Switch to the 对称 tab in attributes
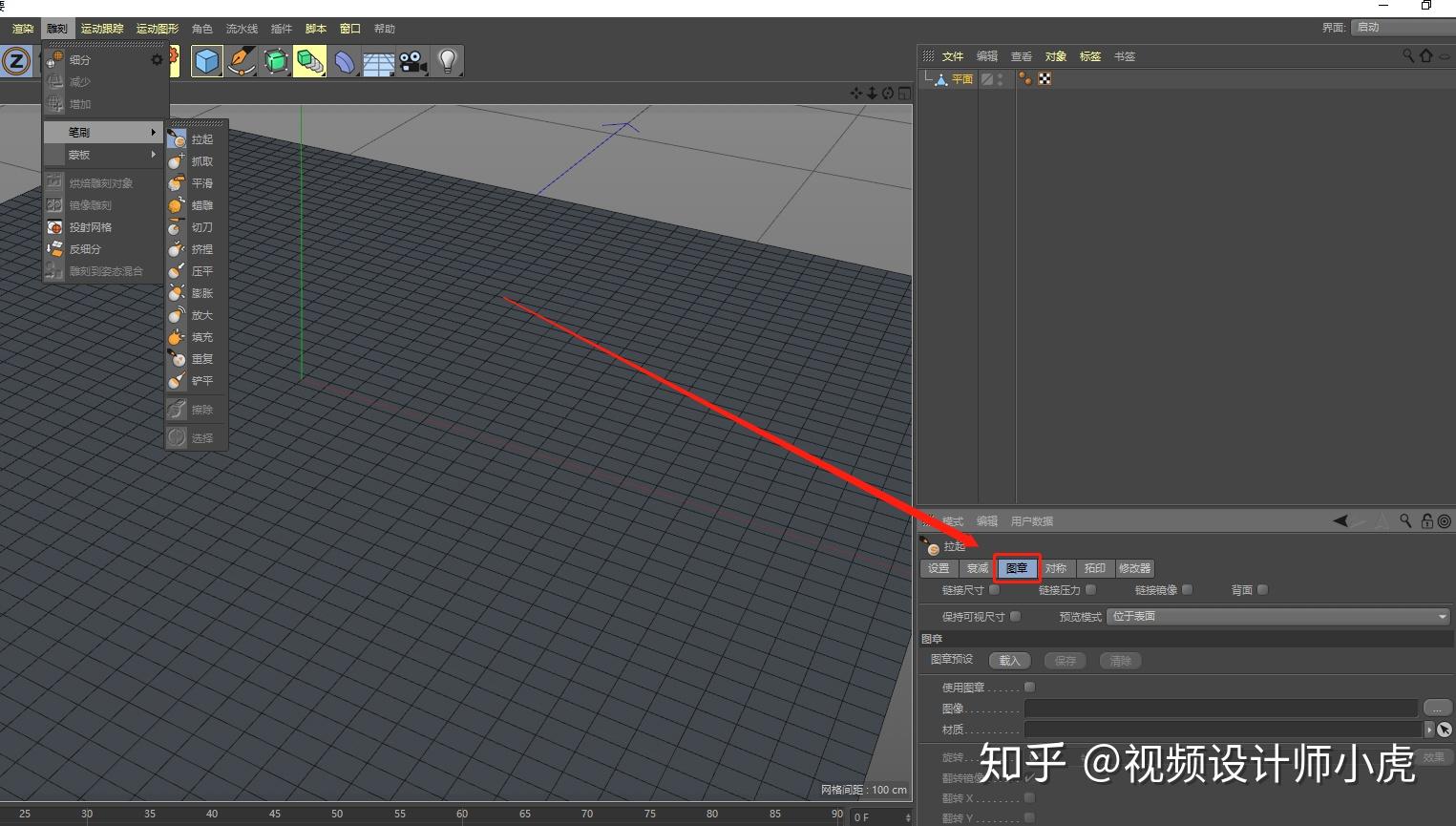 click(x=1056, y=567)
